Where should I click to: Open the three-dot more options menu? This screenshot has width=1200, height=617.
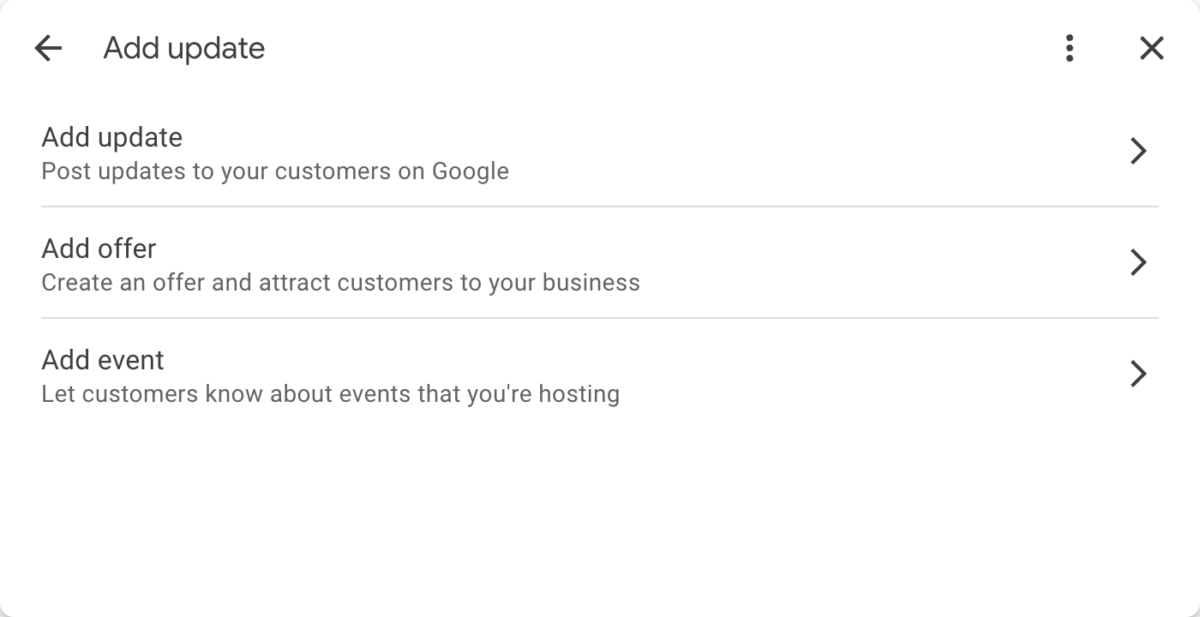pyautogui.click(x=1070, y=48)
